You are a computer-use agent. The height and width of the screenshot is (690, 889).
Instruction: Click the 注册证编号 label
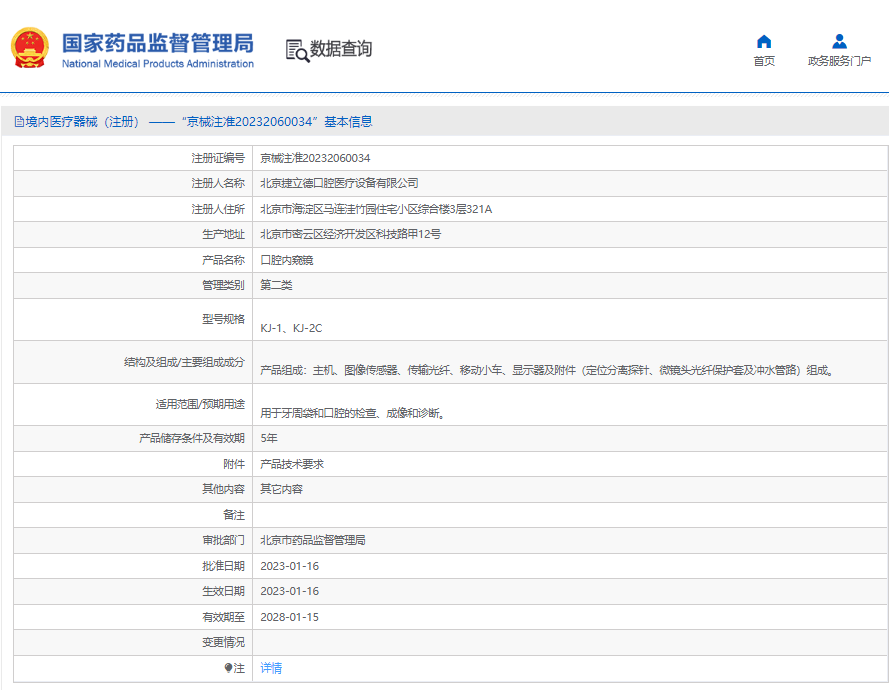point(218,158)
